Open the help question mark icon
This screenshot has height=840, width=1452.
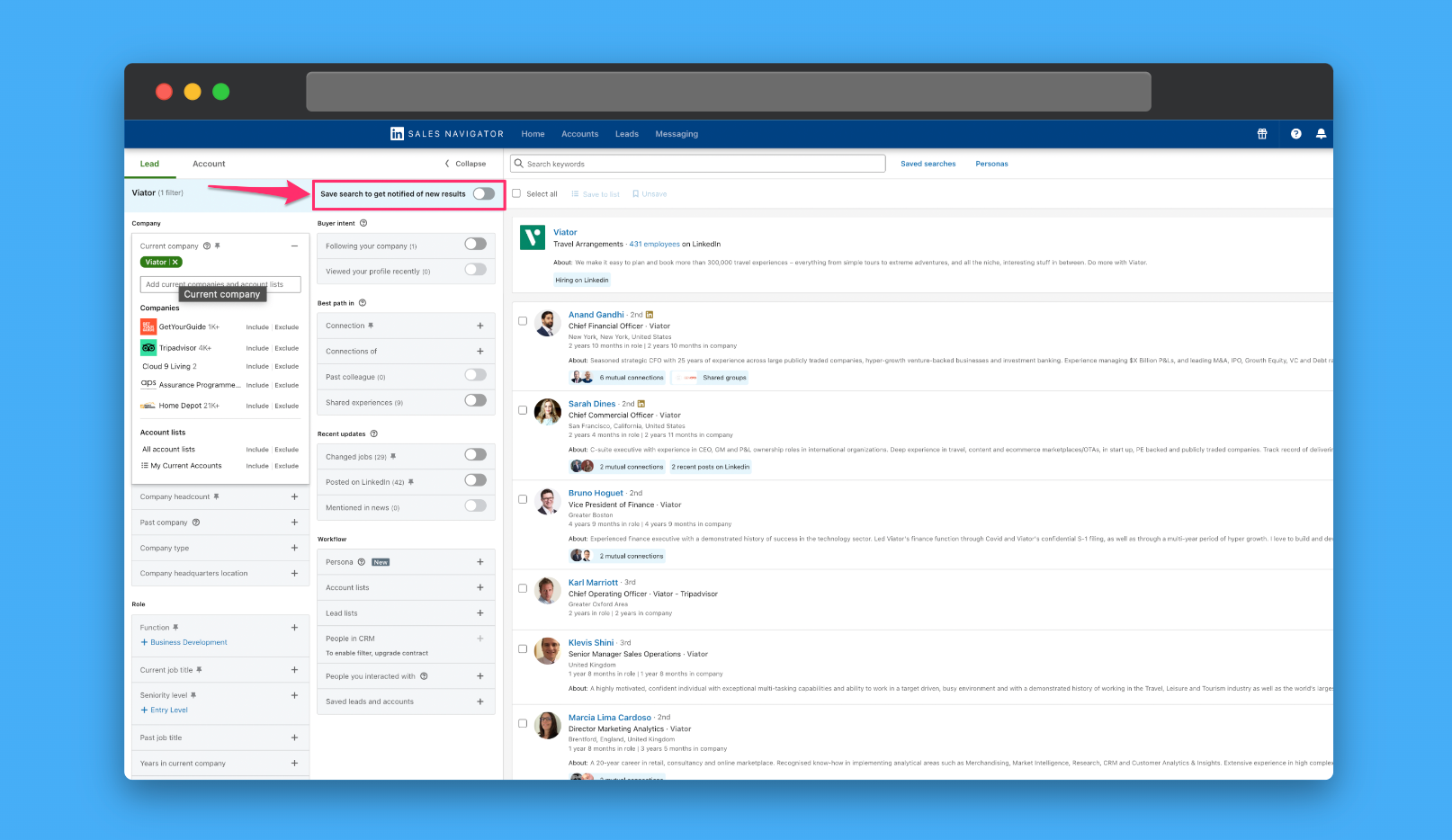pyautogui.click(x=1295, y=134)
